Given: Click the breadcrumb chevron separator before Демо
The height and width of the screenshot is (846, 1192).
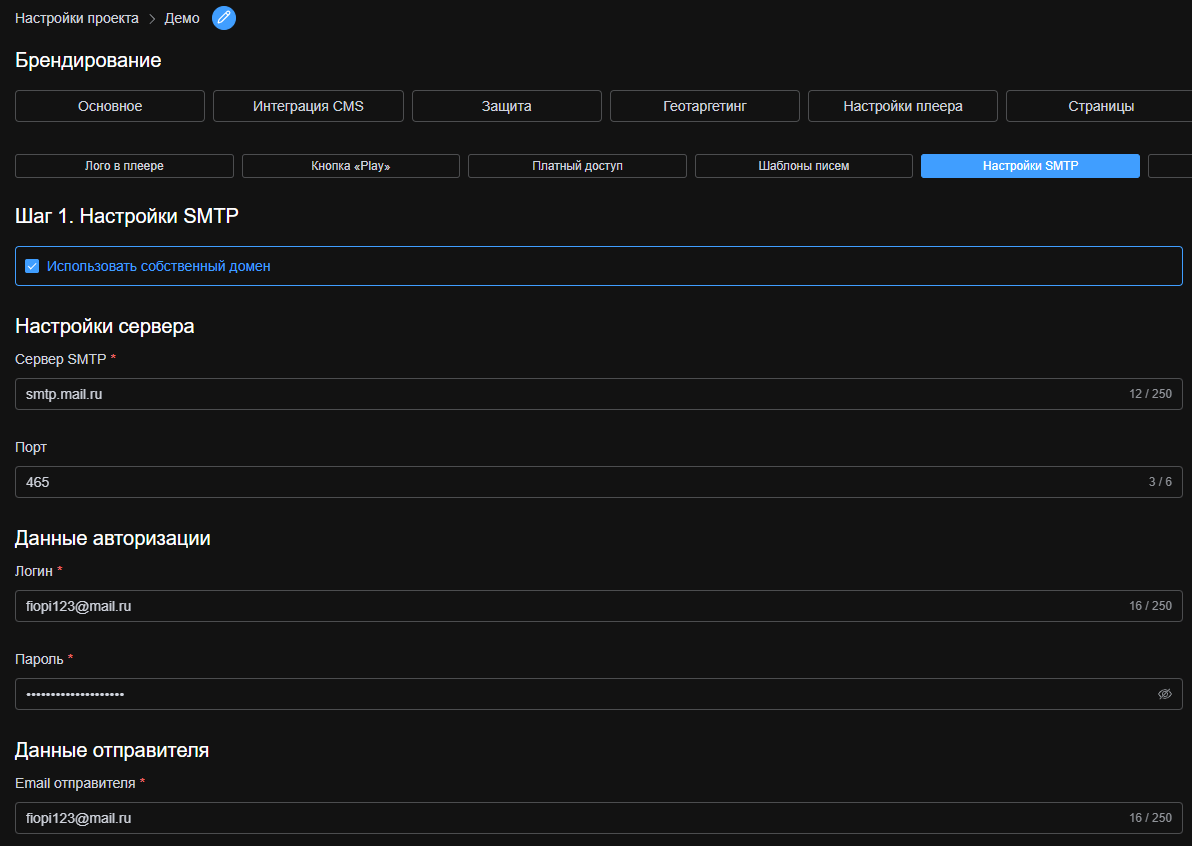Looking at the screenshot, I should pos(152,19).
